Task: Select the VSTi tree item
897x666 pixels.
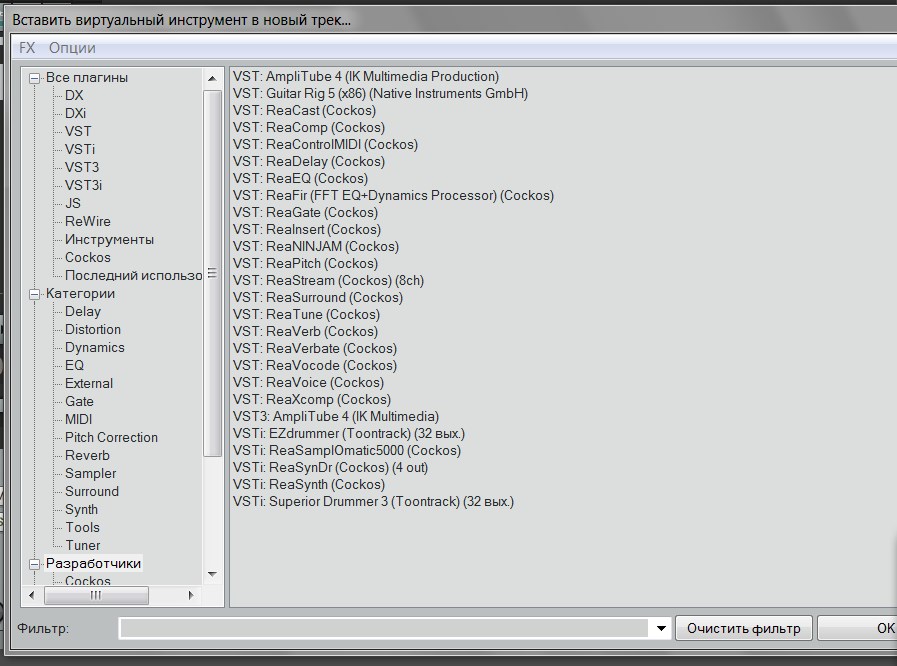Action: pos(80,149)
